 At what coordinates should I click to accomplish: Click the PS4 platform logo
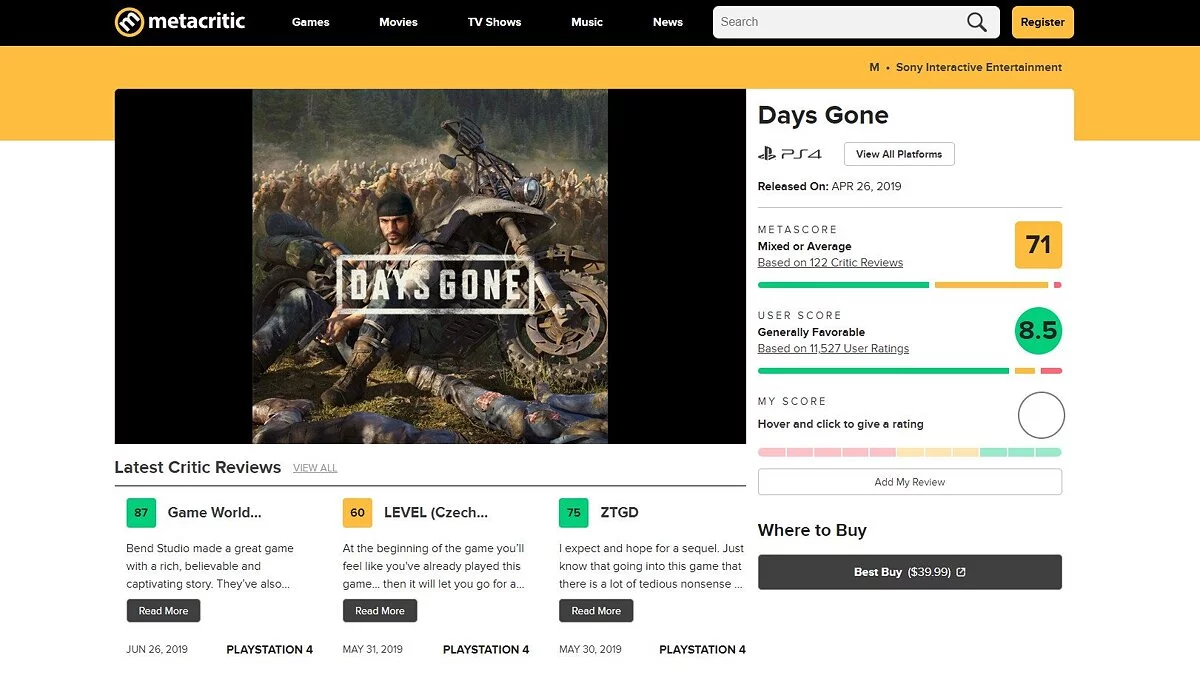coord(790,154)
